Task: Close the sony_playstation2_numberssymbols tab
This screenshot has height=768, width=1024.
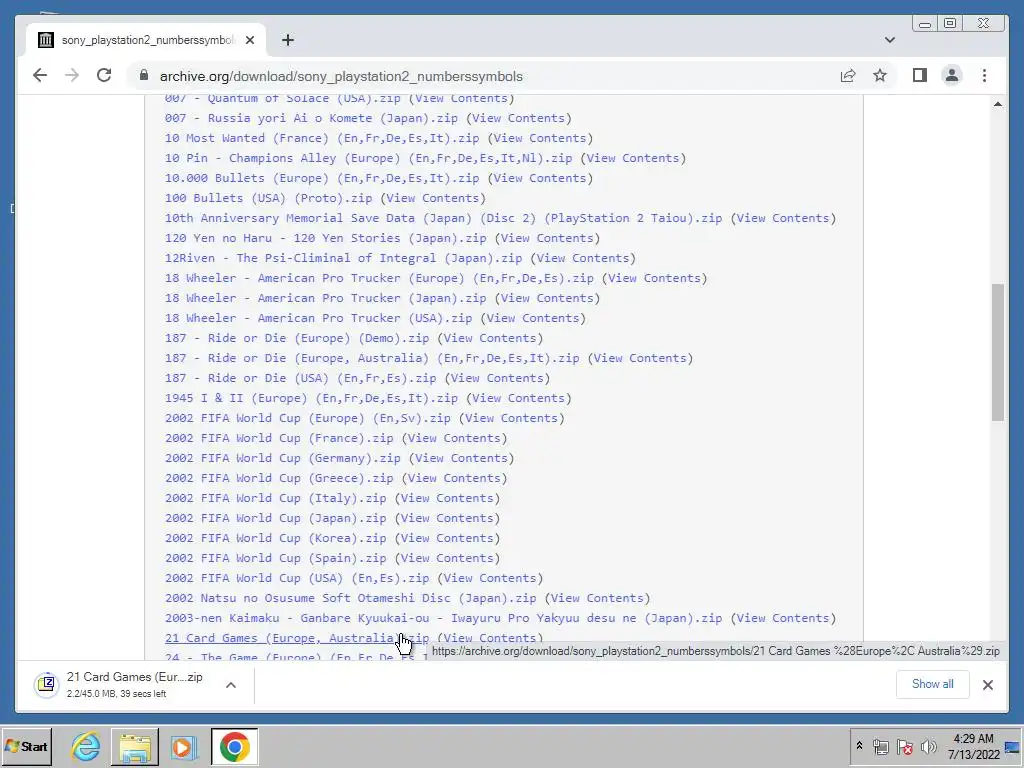Action: click(249, 40)
